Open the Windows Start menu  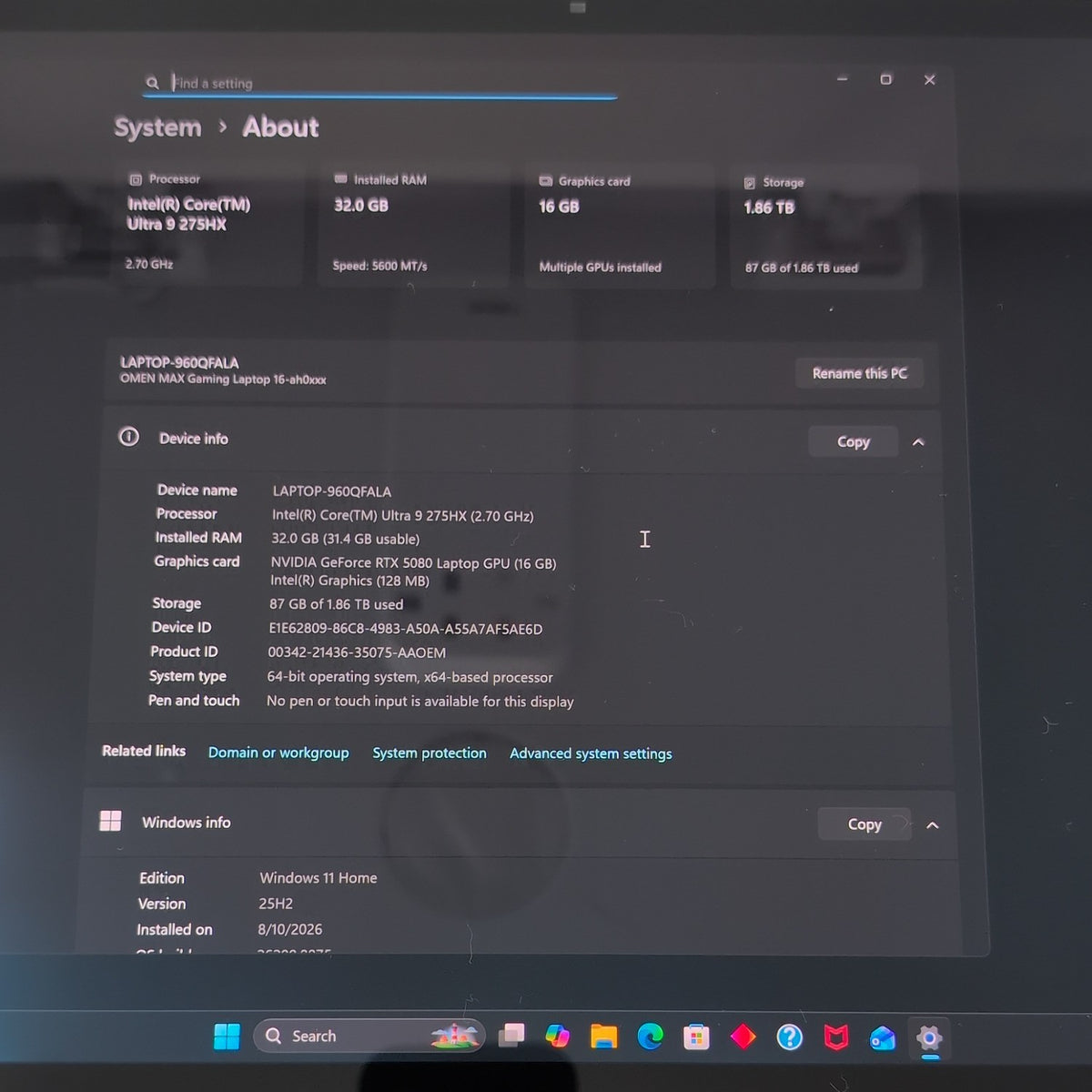click(227, 1036)
